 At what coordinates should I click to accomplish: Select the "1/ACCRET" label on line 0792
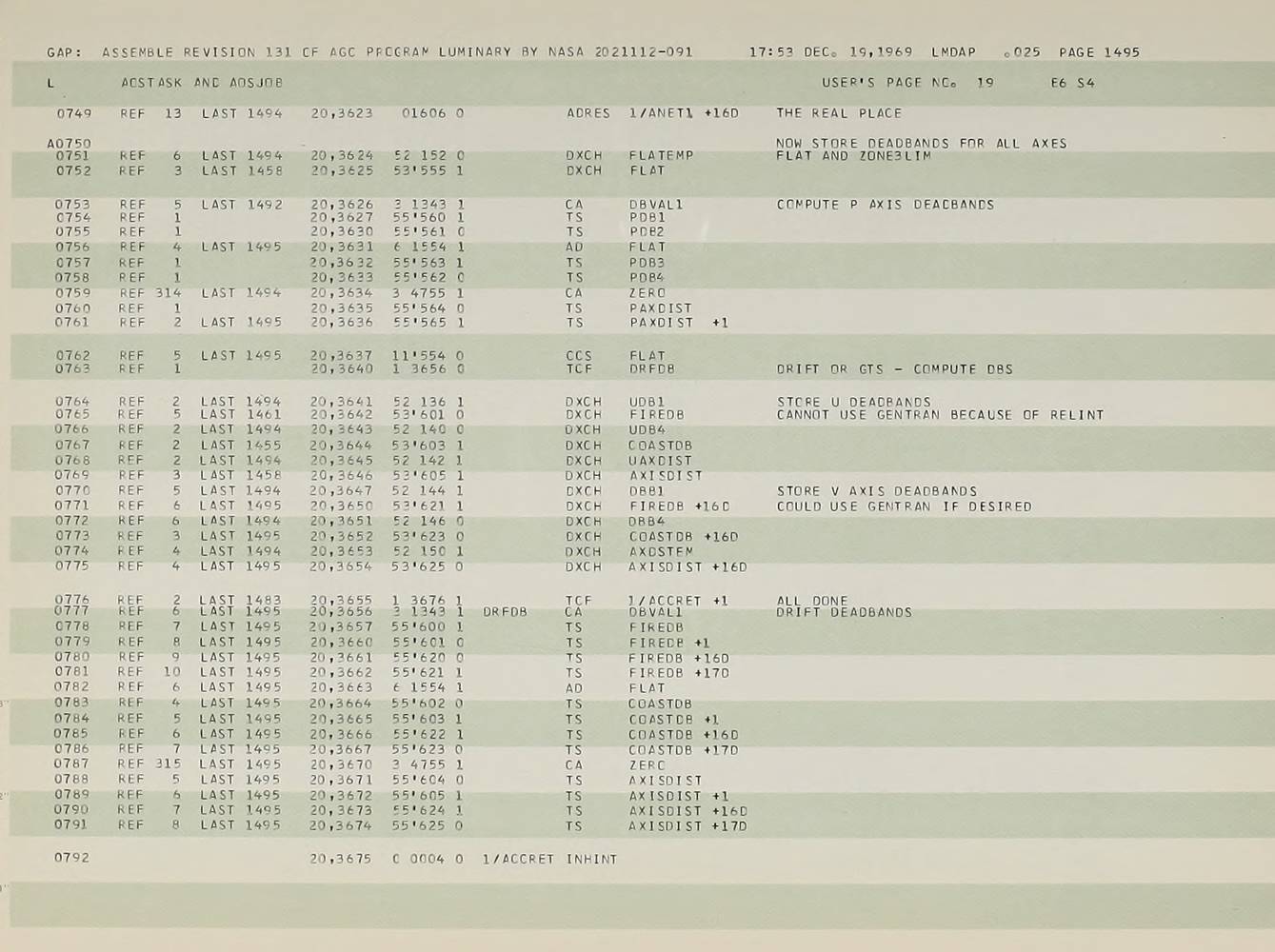coord(518,859)
